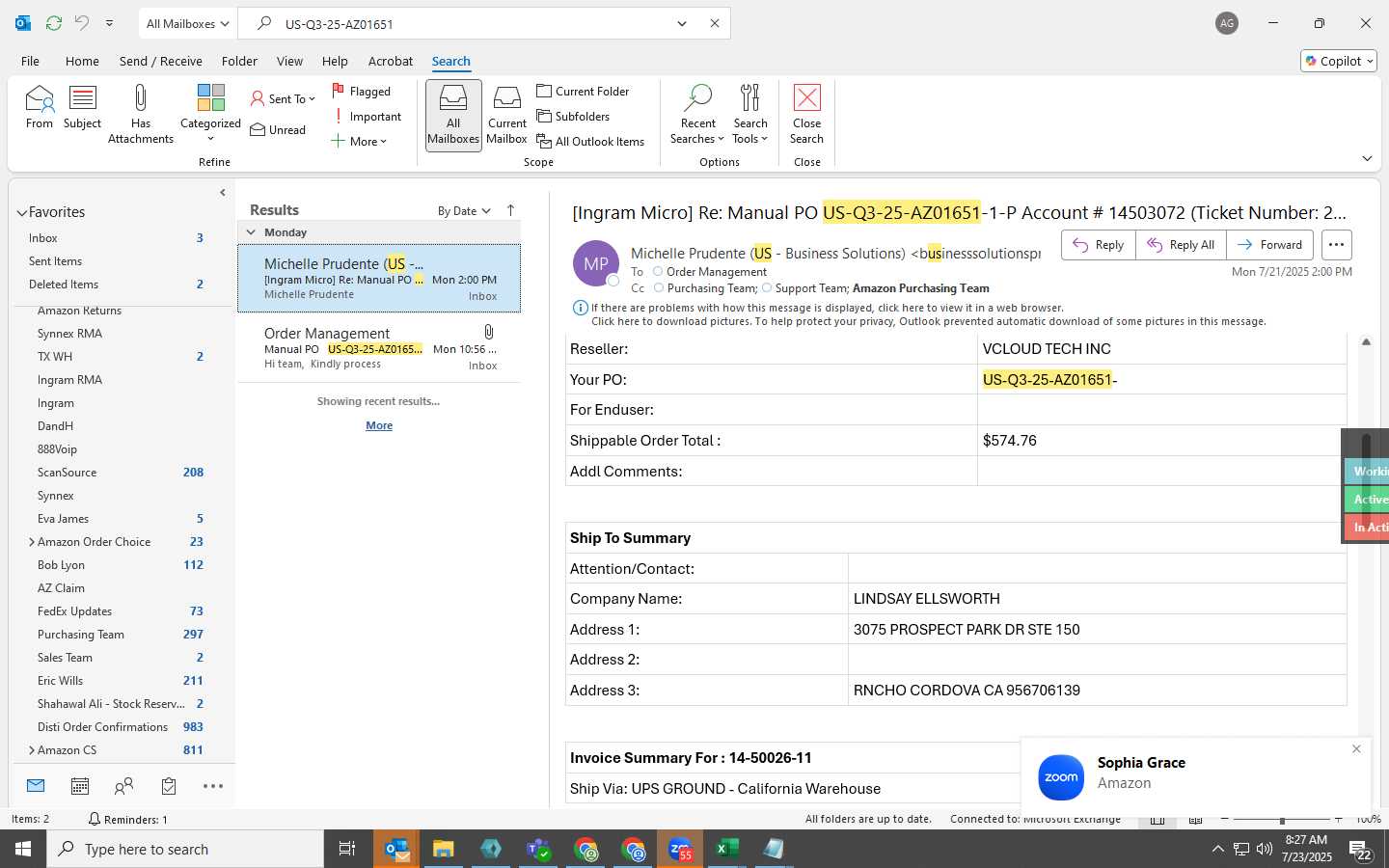Open search box options chevron
The height and width of the screenshot is (868, 1389).
pos(682,23)
